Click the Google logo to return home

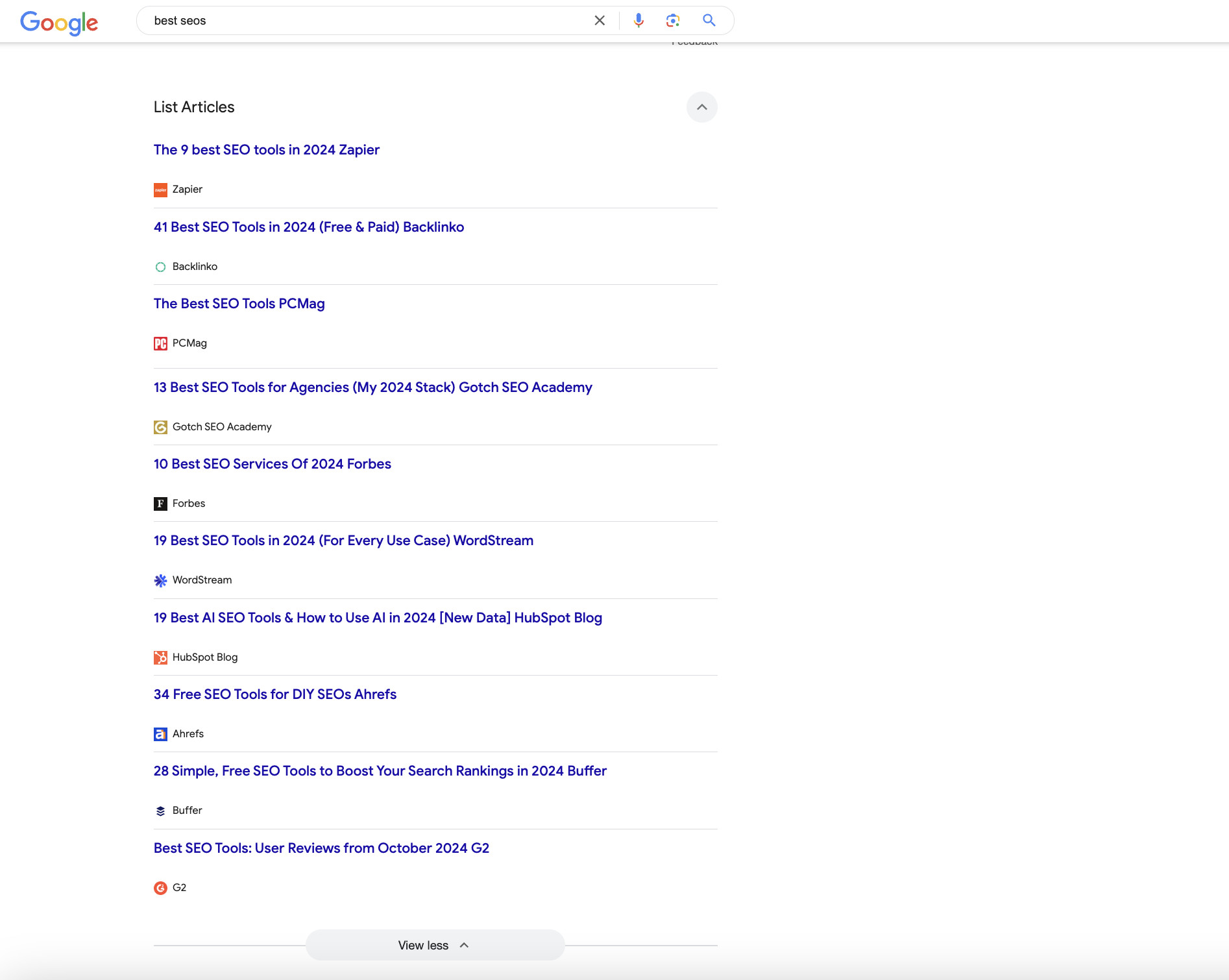[x=60, y=23]
